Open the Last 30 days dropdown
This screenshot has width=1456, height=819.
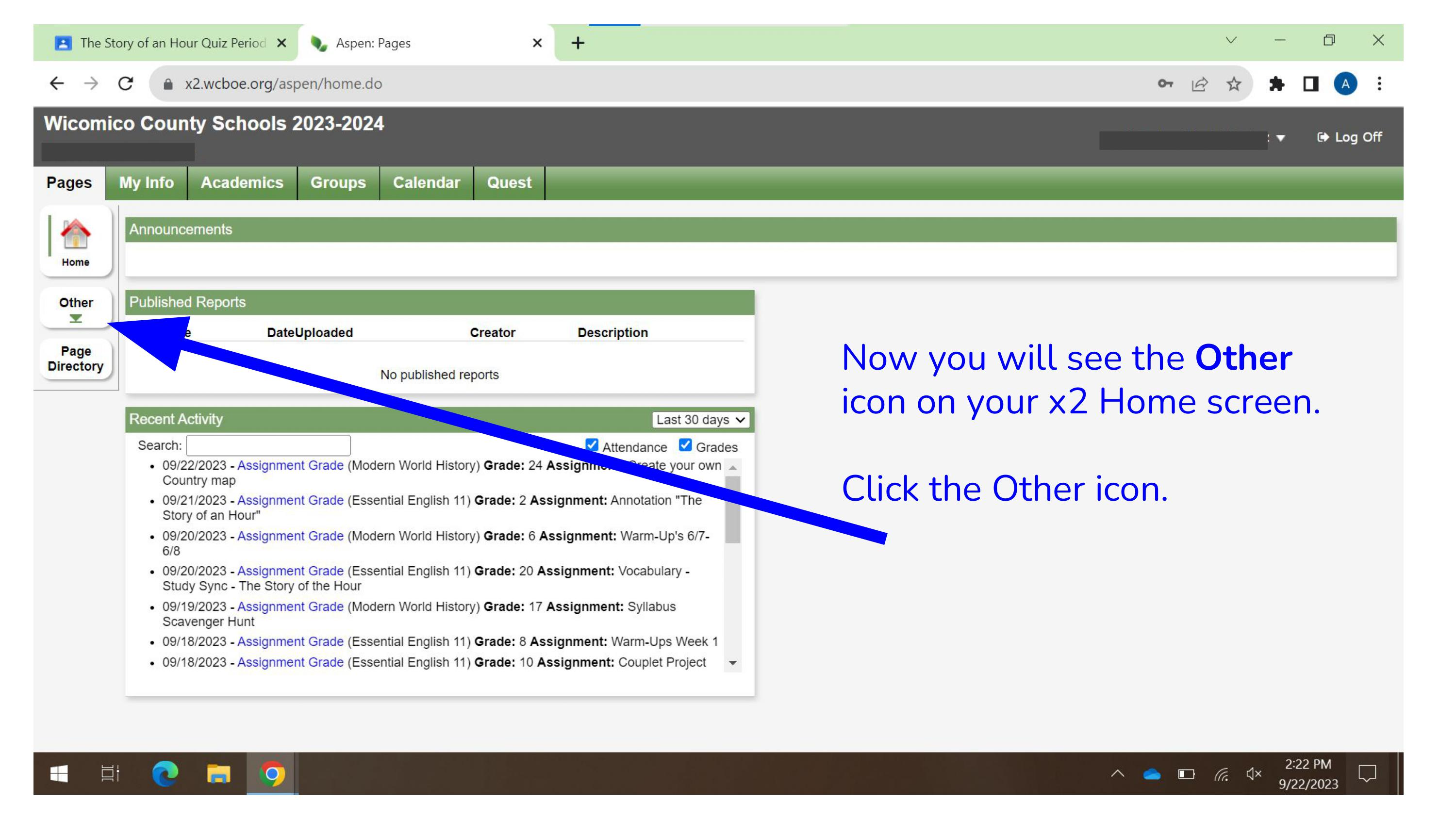(x=700, y=419)
